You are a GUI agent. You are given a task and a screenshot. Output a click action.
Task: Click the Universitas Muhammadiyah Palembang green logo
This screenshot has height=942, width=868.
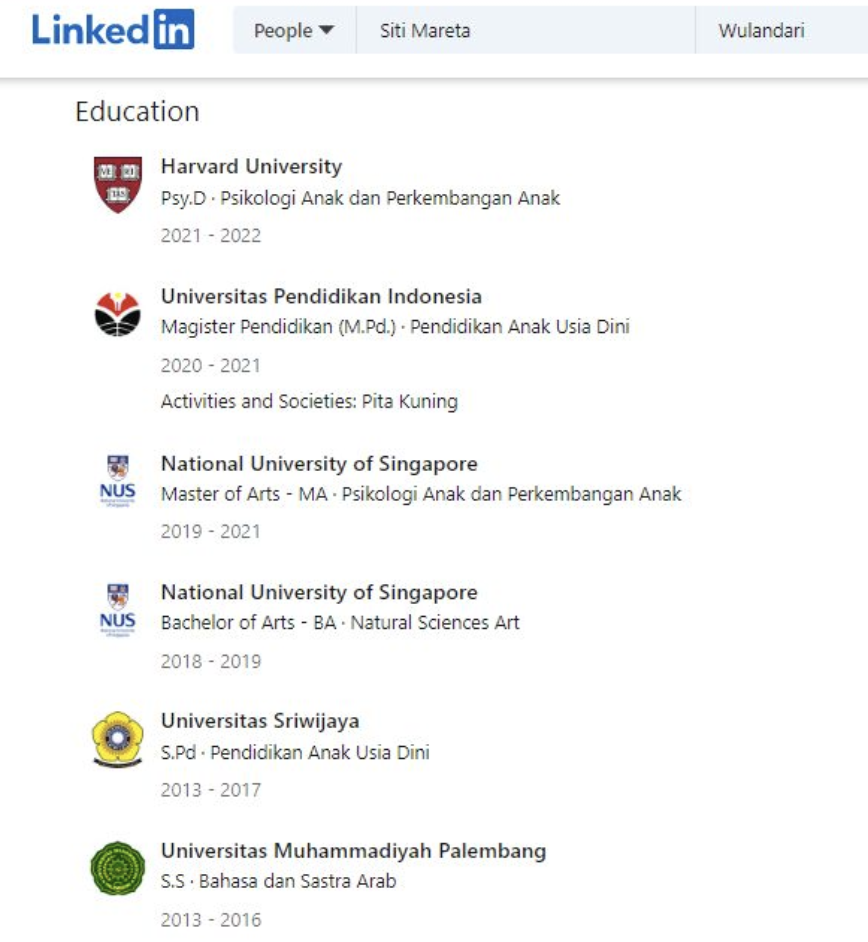pyautogui.click(x=118, y=868)
